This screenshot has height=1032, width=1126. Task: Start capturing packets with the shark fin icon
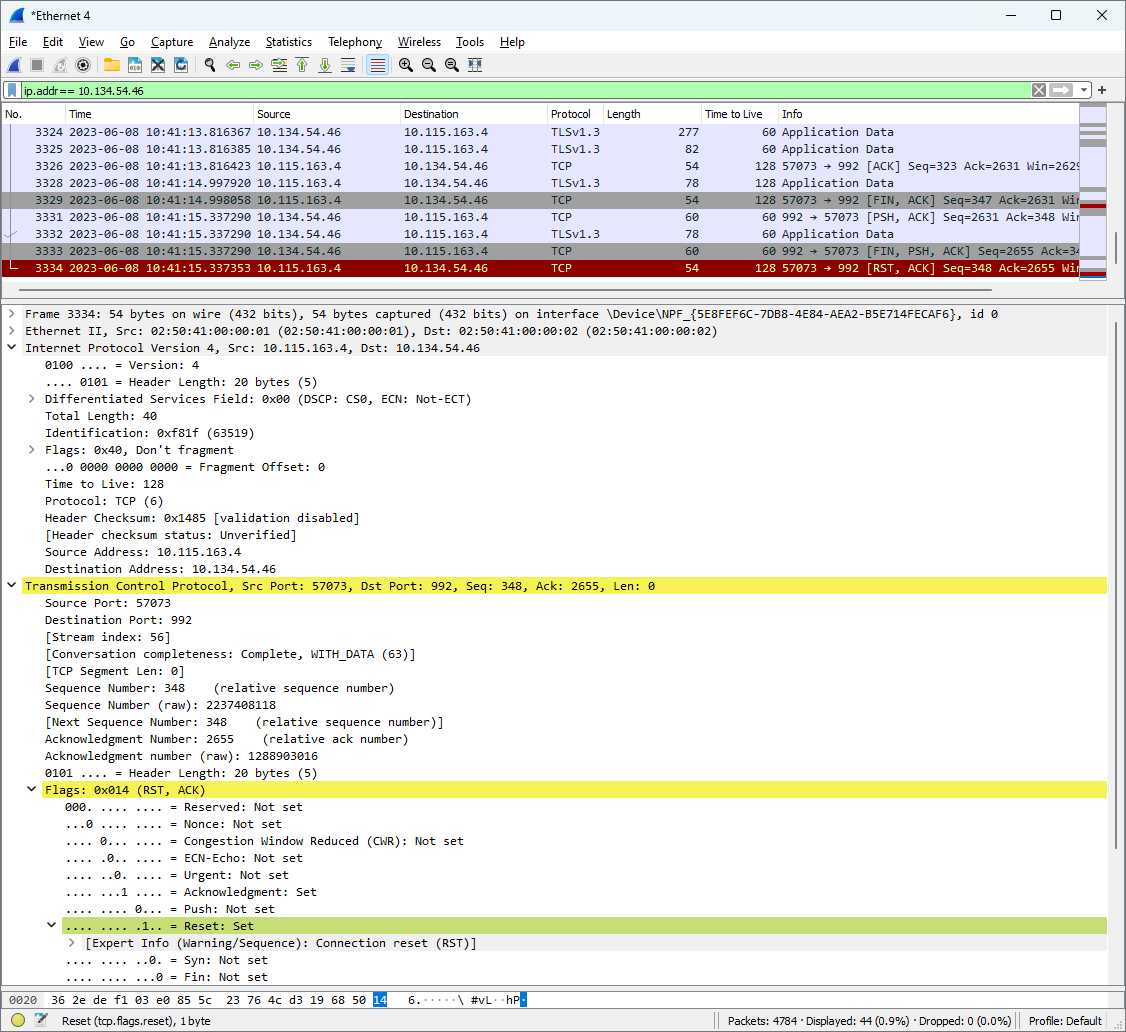14,65
